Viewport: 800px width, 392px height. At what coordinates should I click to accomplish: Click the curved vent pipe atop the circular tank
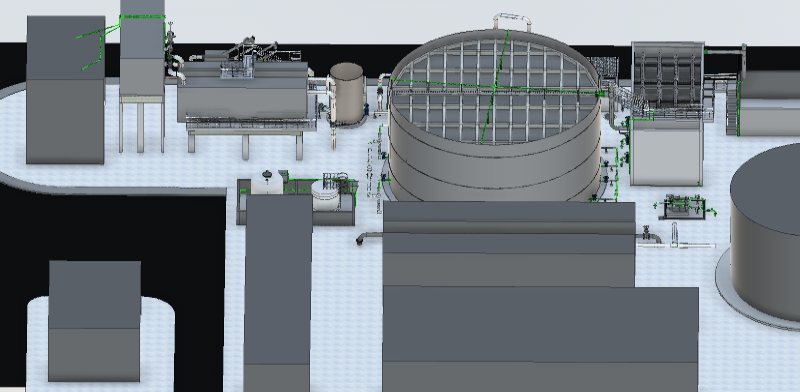point(512,21)
